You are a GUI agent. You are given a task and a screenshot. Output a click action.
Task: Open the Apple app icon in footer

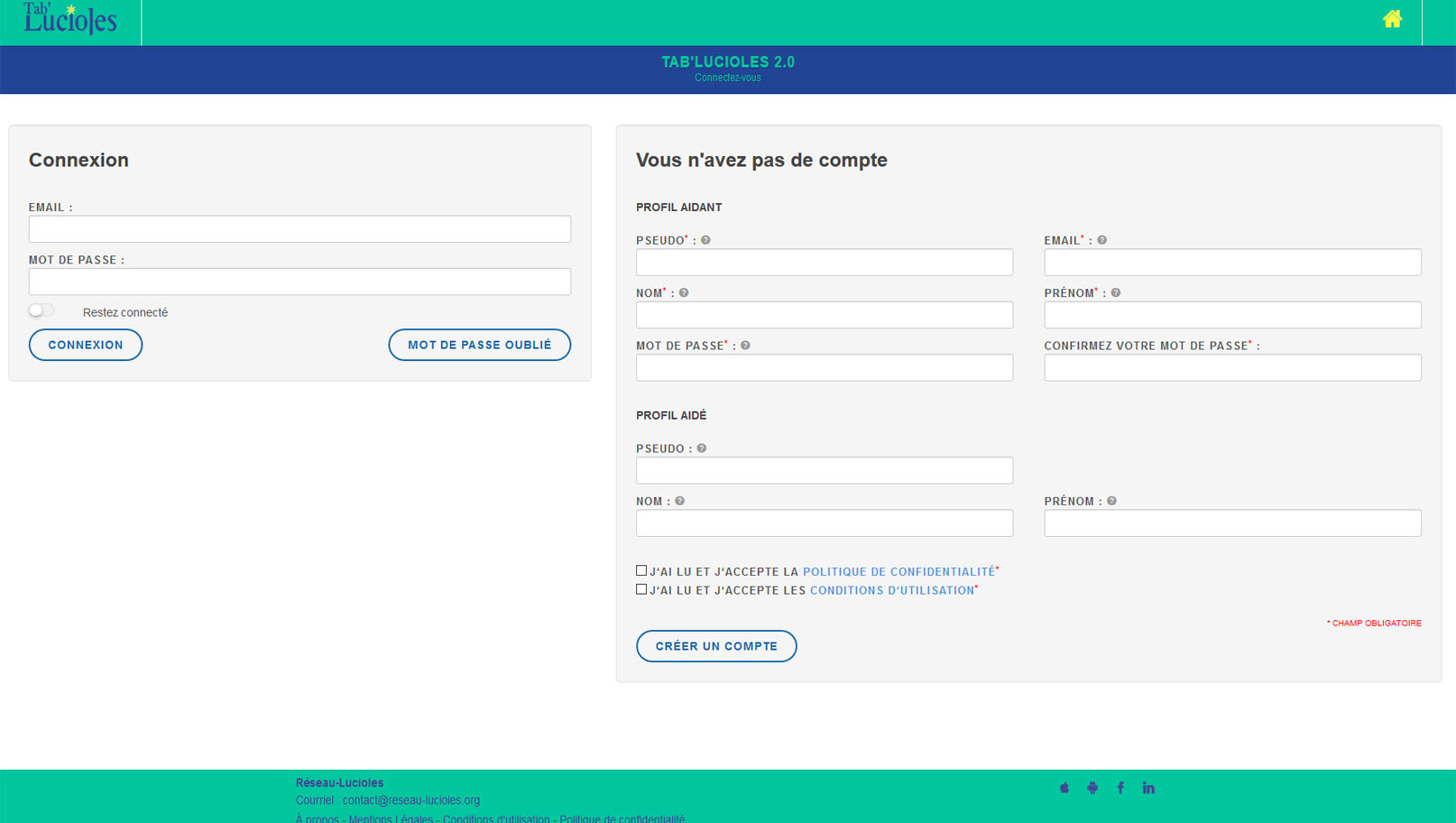point(1064,788)
